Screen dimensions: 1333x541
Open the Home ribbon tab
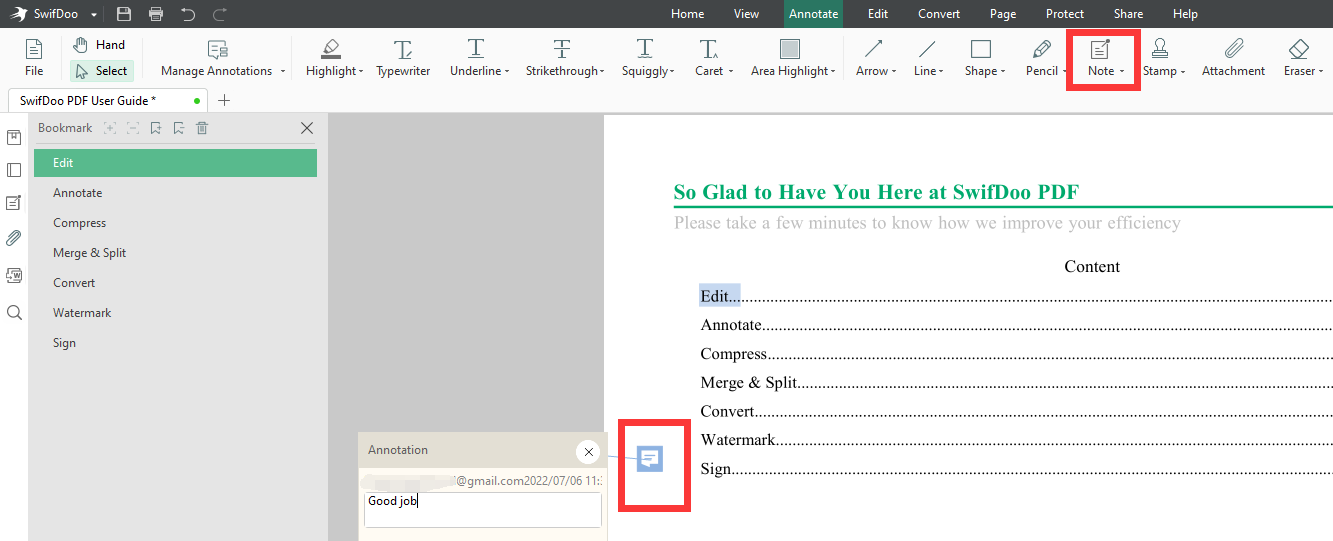(687, 14)
